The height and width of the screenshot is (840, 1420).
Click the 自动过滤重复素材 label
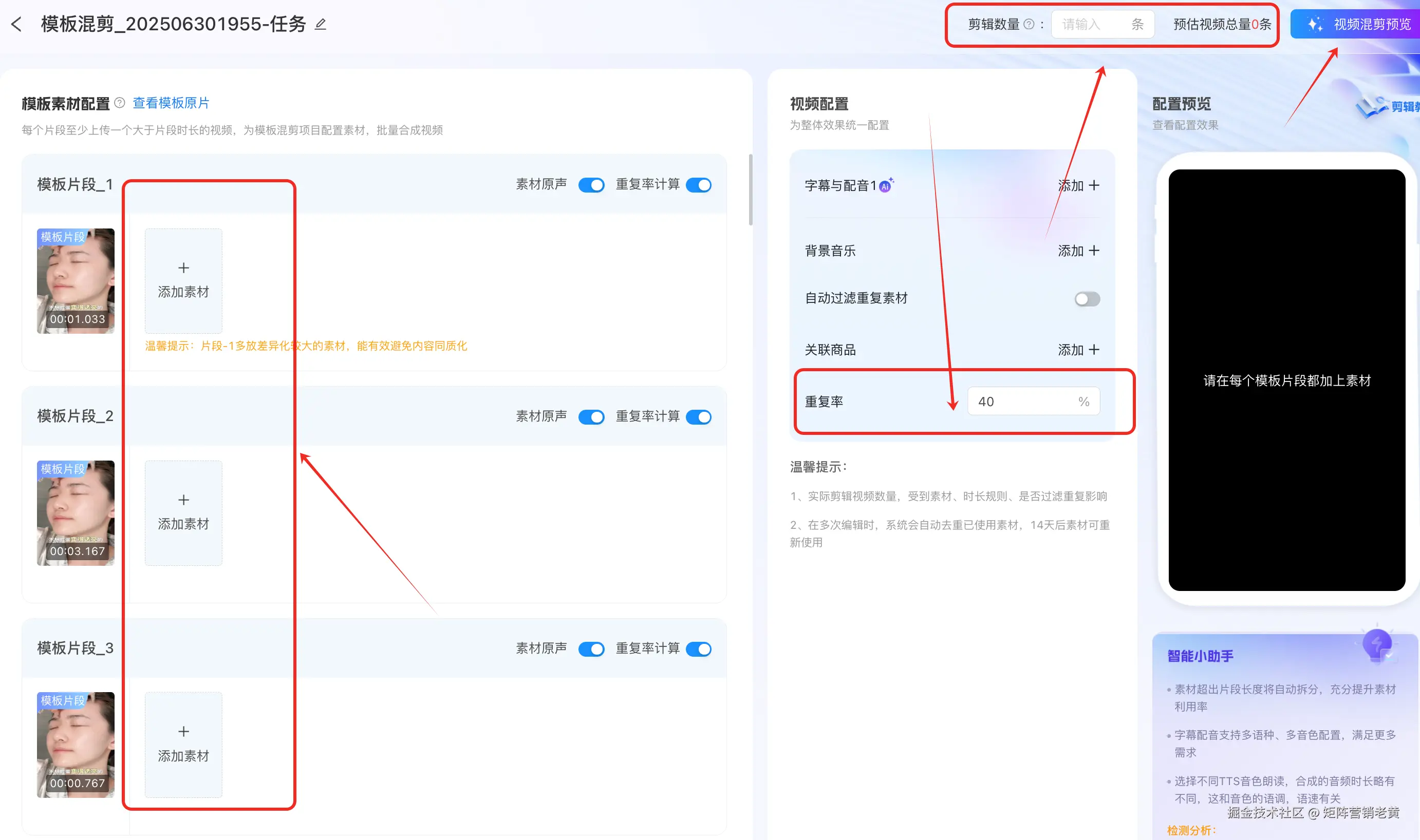(856, 298)
